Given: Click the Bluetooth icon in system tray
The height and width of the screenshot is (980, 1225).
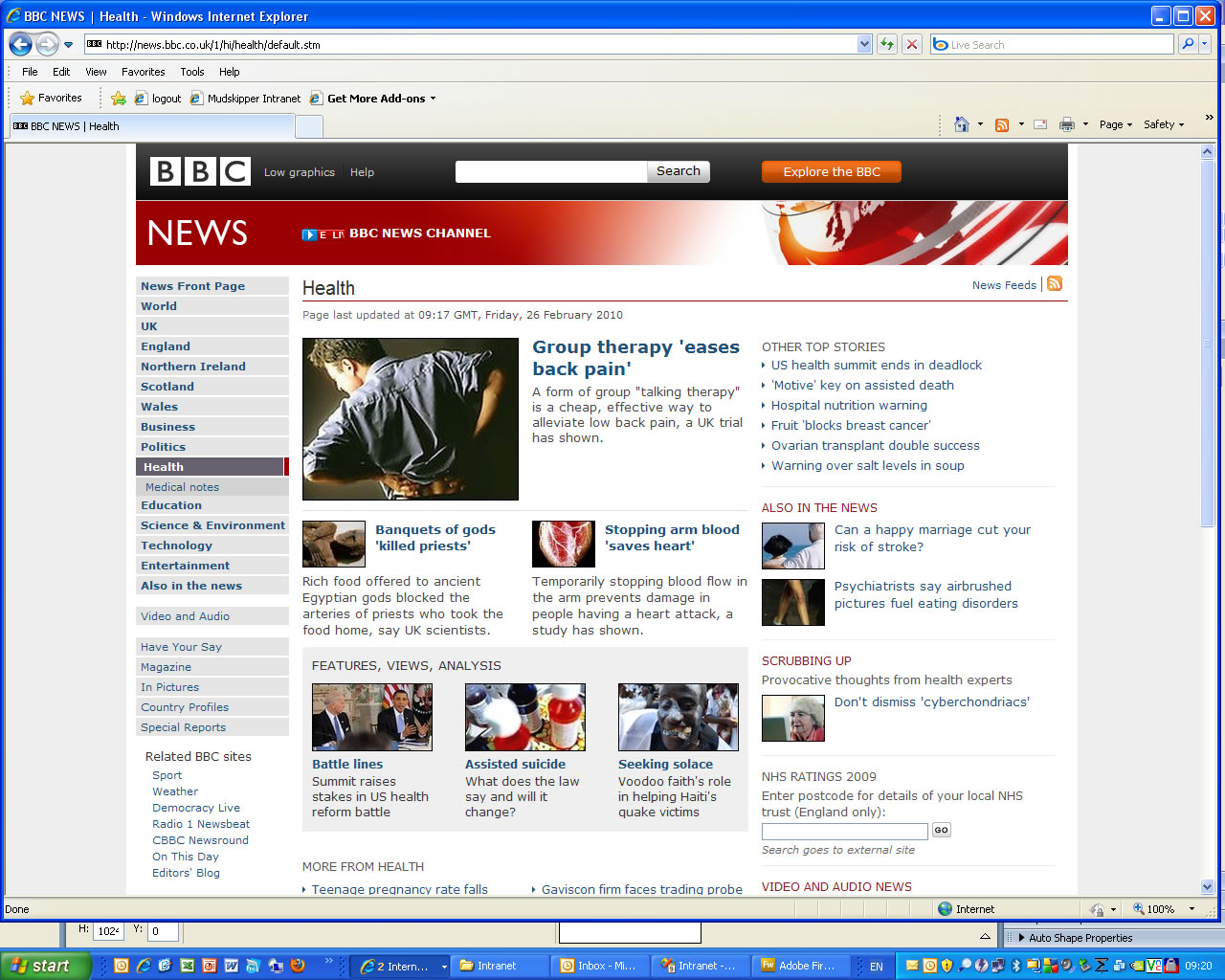Looking at the screenshot, I should click(1016, 966).
